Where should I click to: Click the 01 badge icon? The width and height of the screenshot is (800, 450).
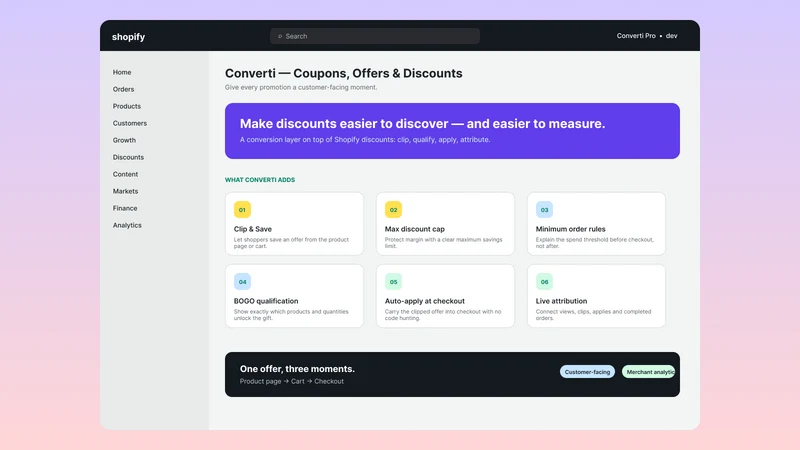pyautogui.click(x=242, y=210)
